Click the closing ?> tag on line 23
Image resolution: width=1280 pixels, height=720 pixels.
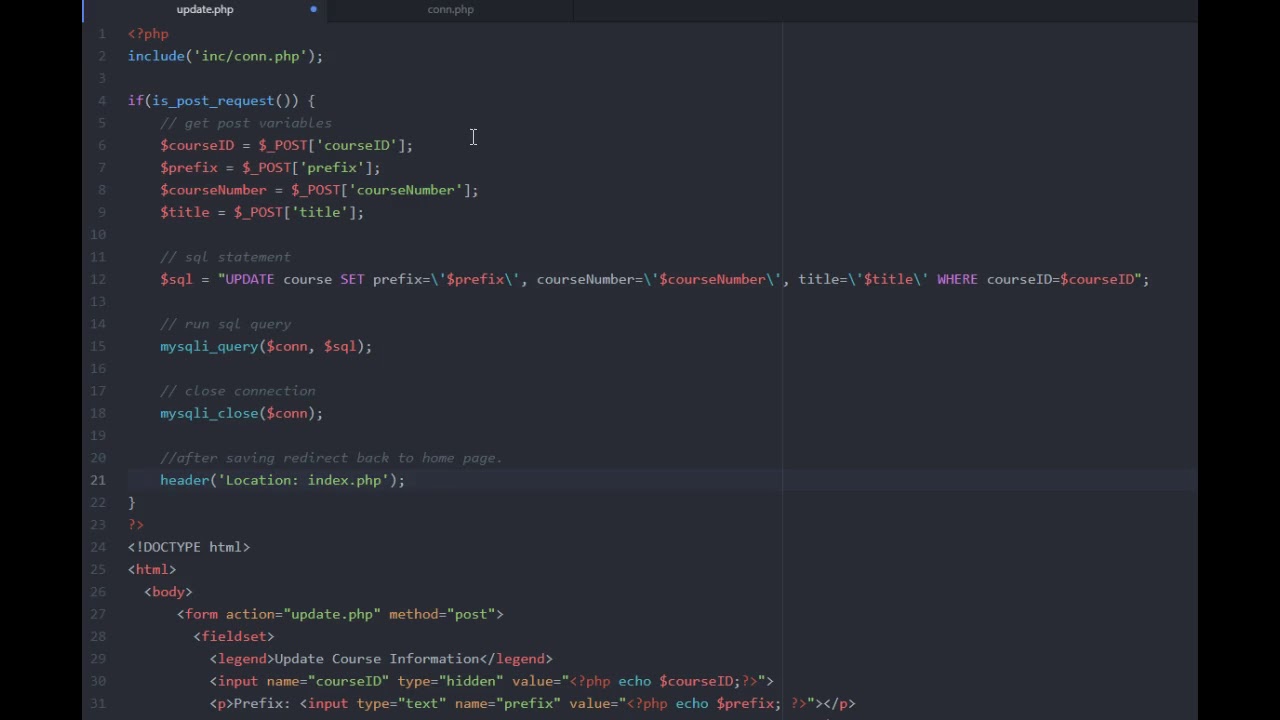136,525
